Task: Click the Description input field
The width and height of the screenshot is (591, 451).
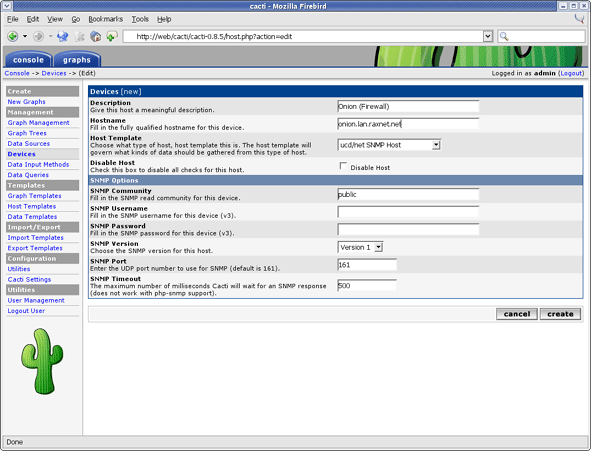Action: click(408, 107)
